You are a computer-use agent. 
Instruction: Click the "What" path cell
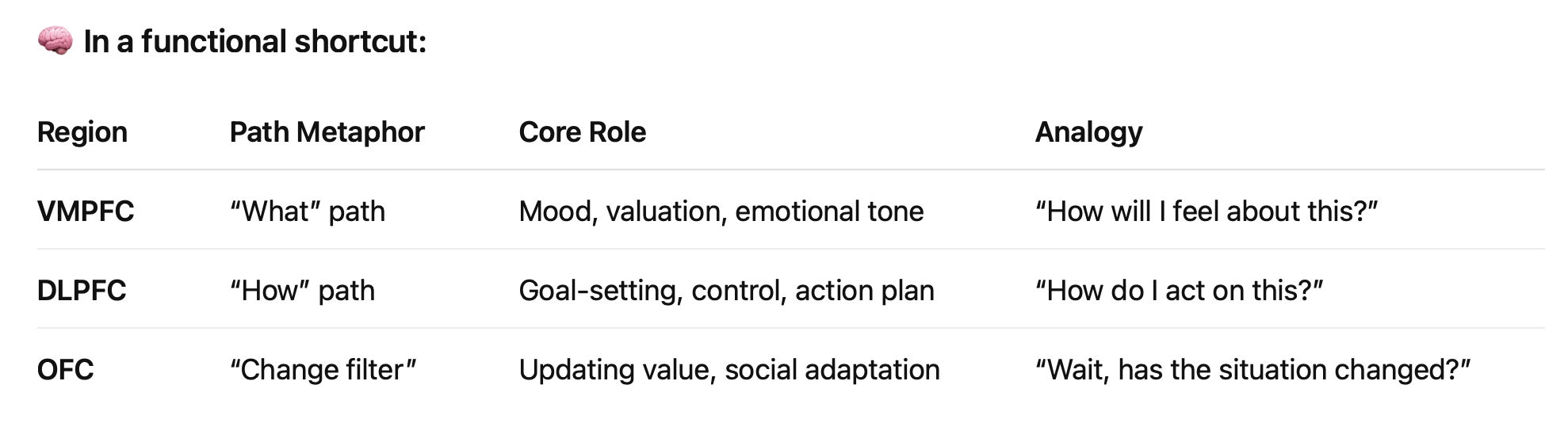click(x=308, y=211)
